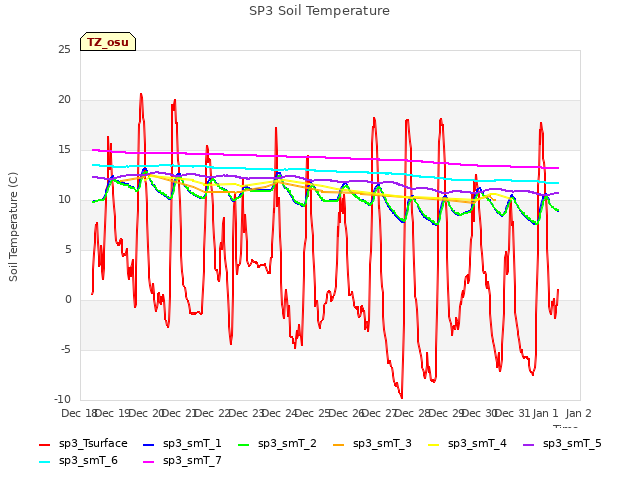
Task: Click the -10 y-axis tick label
Action: click(62, 399)
